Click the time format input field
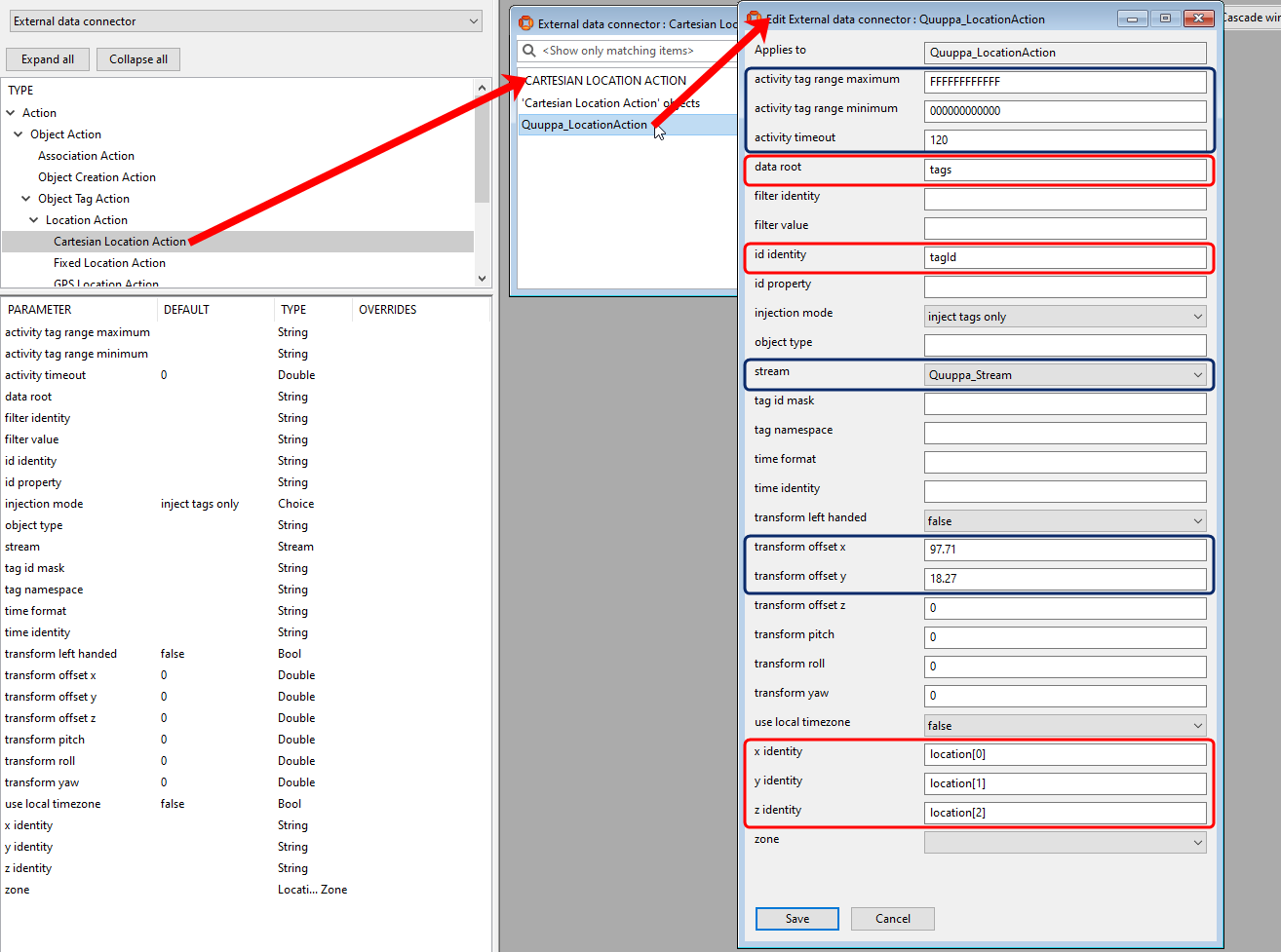Image resolution: width=1281 pixels, height=952 pixels. (x=1065, y=462)
